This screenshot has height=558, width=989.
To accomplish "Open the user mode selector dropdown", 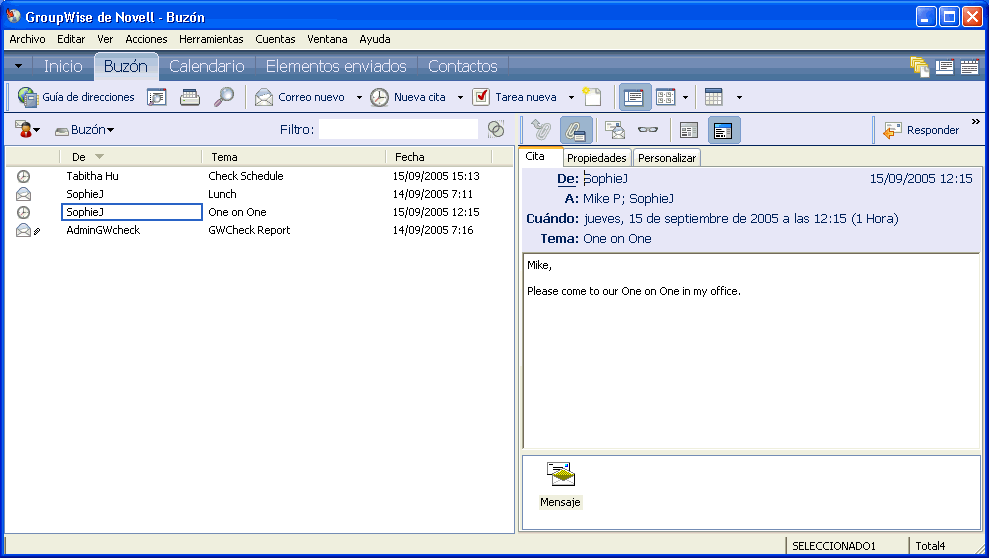I will pyautogui.click(x=27, y=129).
